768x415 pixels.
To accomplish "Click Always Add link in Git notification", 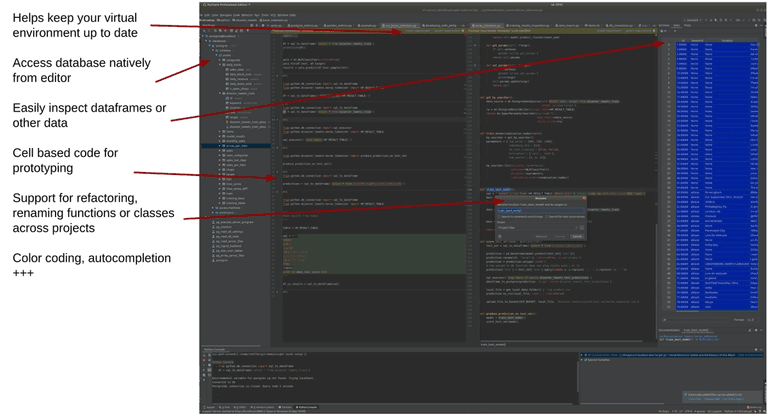I will 712,399.
